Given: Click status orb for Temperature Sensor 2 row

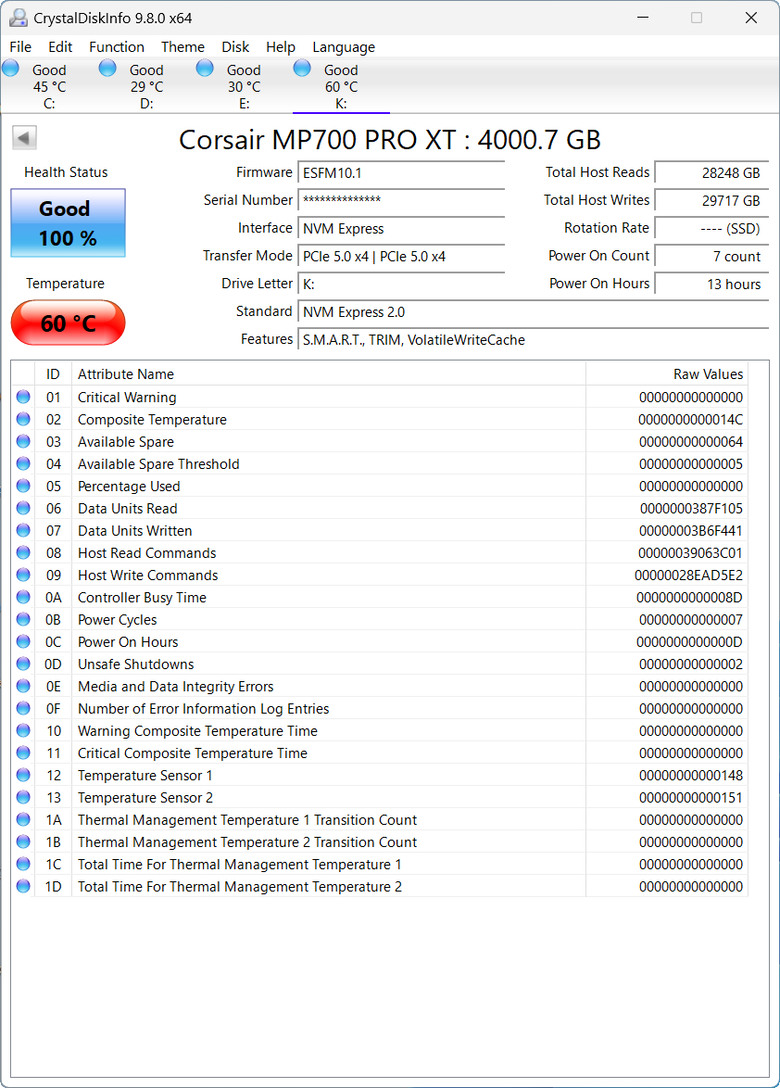Looking at the screenshot, I should 24,797.
